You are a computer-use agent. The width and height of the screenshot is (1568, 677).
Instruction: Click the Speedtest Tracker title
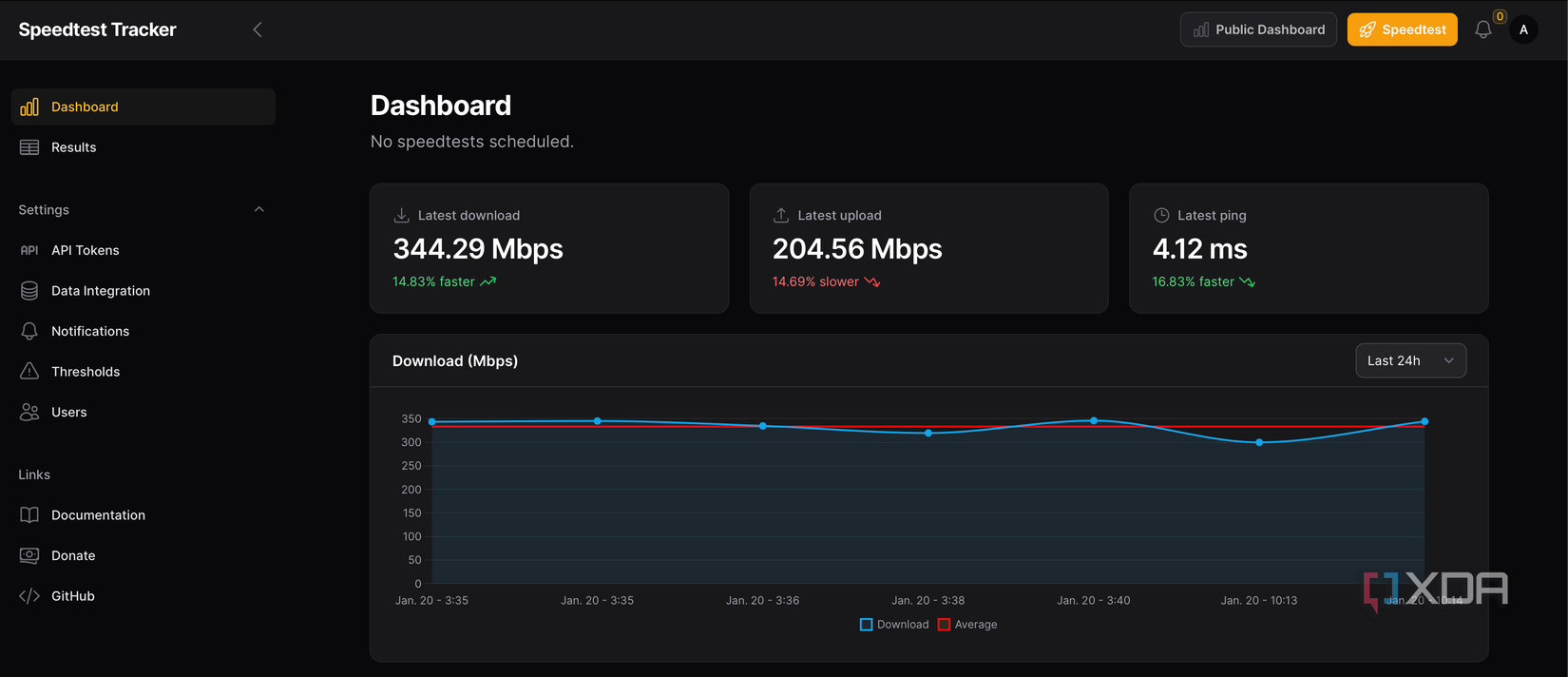pyautogui.click(x=98, y=29)
